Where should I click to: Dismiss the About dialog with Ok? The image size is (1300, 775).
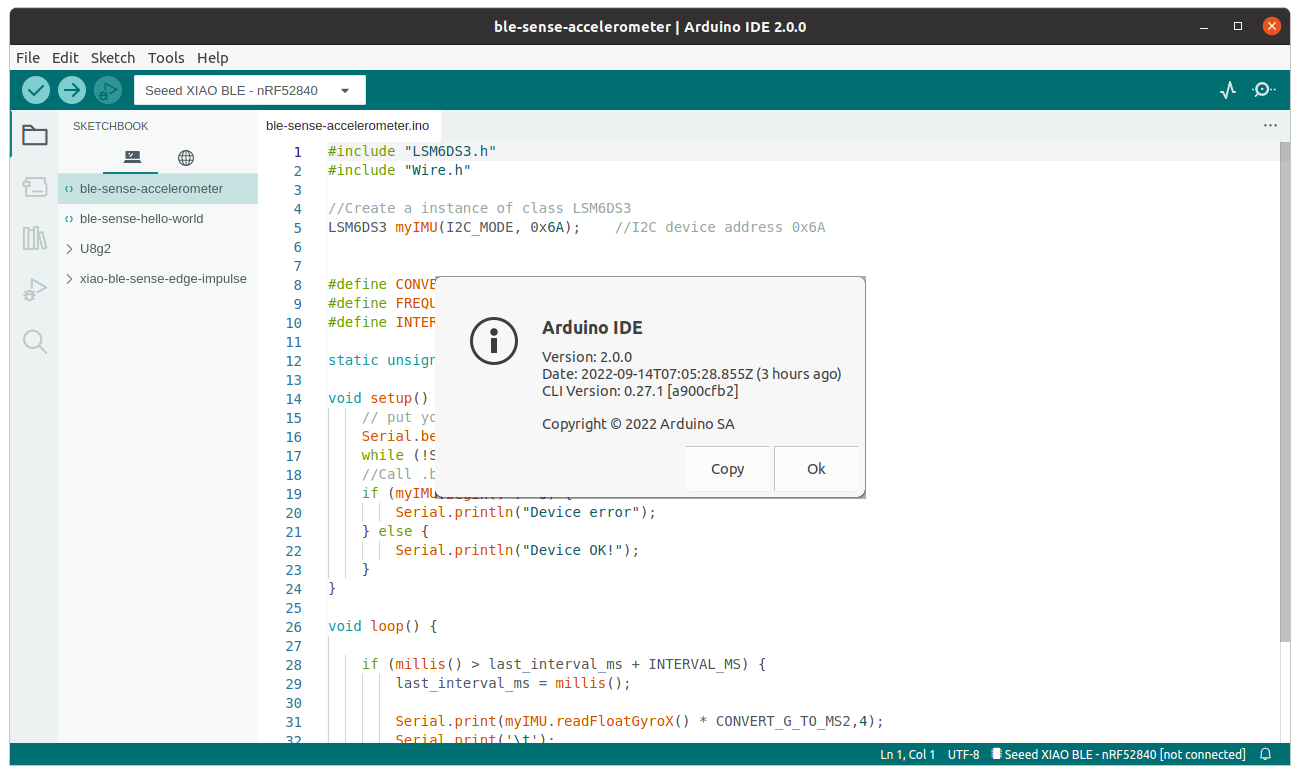click(x=816, y=468)
